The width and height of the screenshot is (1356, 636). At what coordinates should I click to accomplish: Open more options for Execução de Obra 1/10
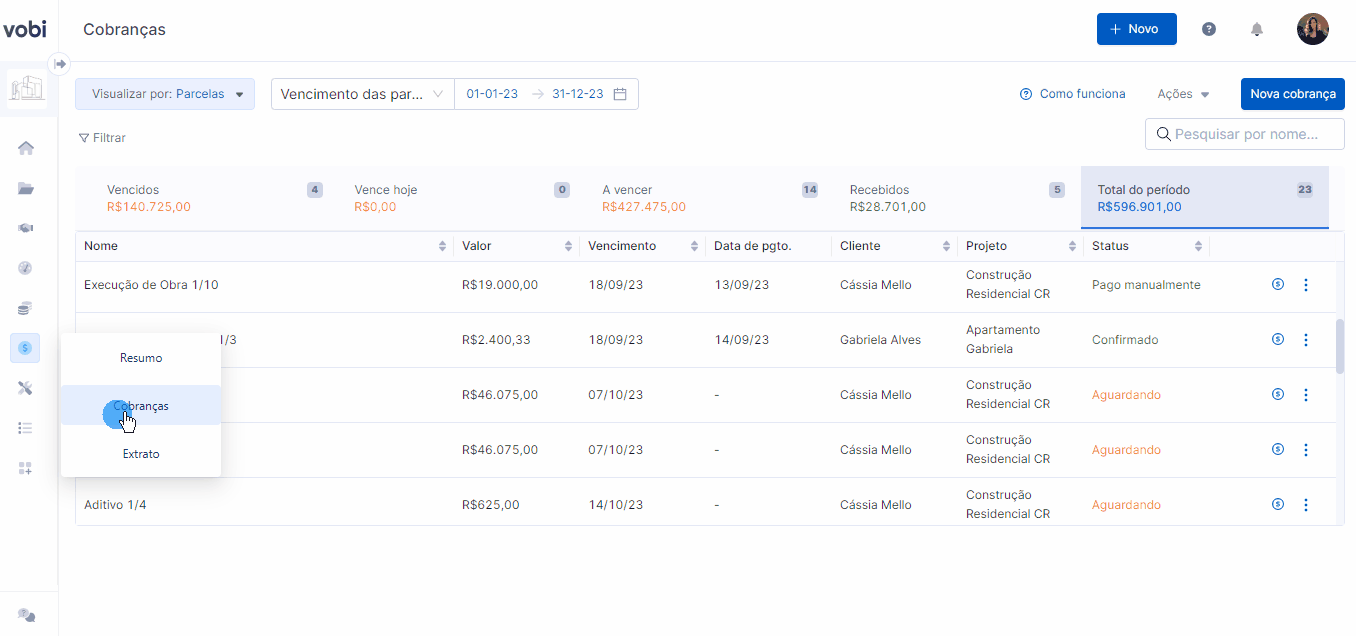pyautogui.click(x=1305, y=285)
